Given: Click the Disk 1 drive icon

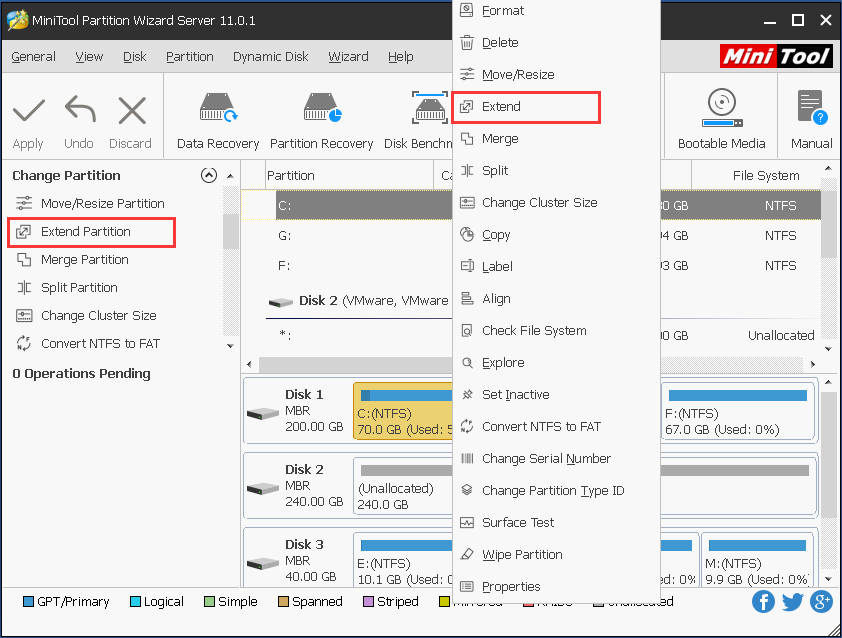Looking at the screenshot, I should click(263, 414).
